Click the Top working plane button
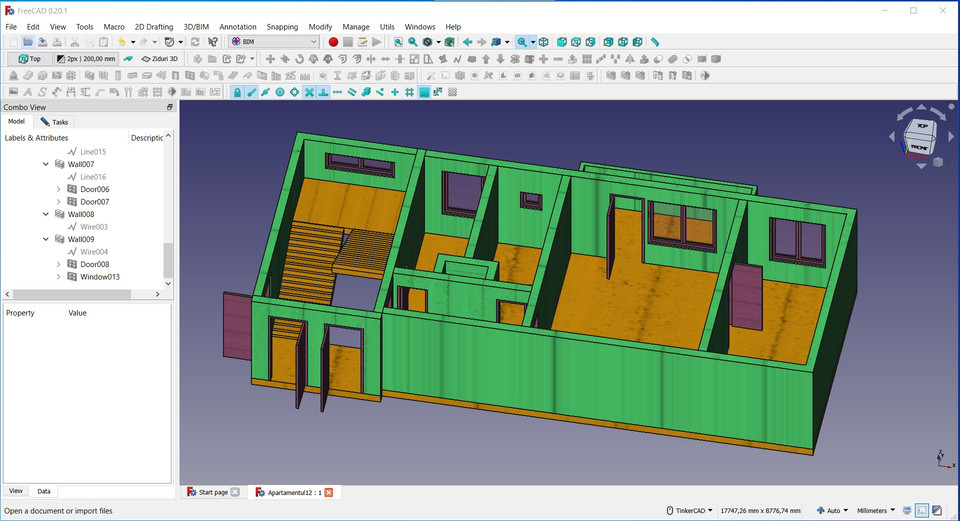The image size is (960, 521). click(29, 59)
